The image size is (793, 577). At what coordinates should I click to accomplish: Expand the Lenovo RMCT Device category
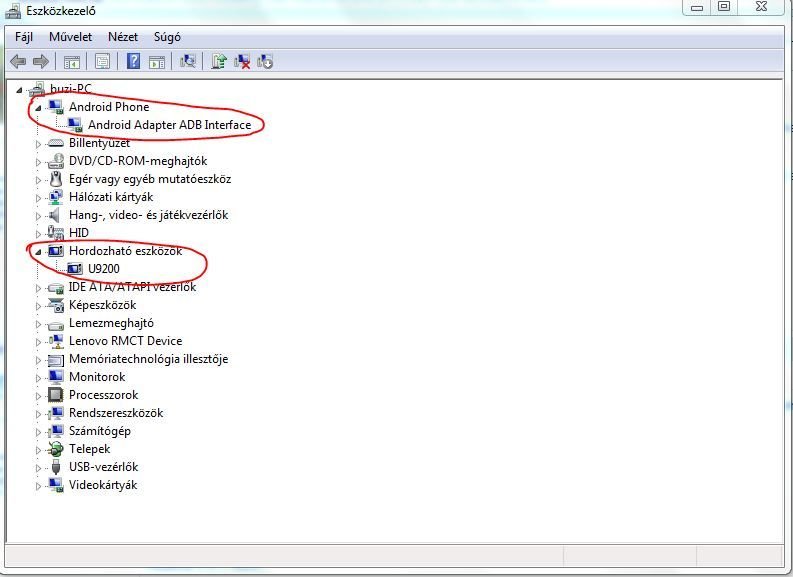tap(38, 342)
